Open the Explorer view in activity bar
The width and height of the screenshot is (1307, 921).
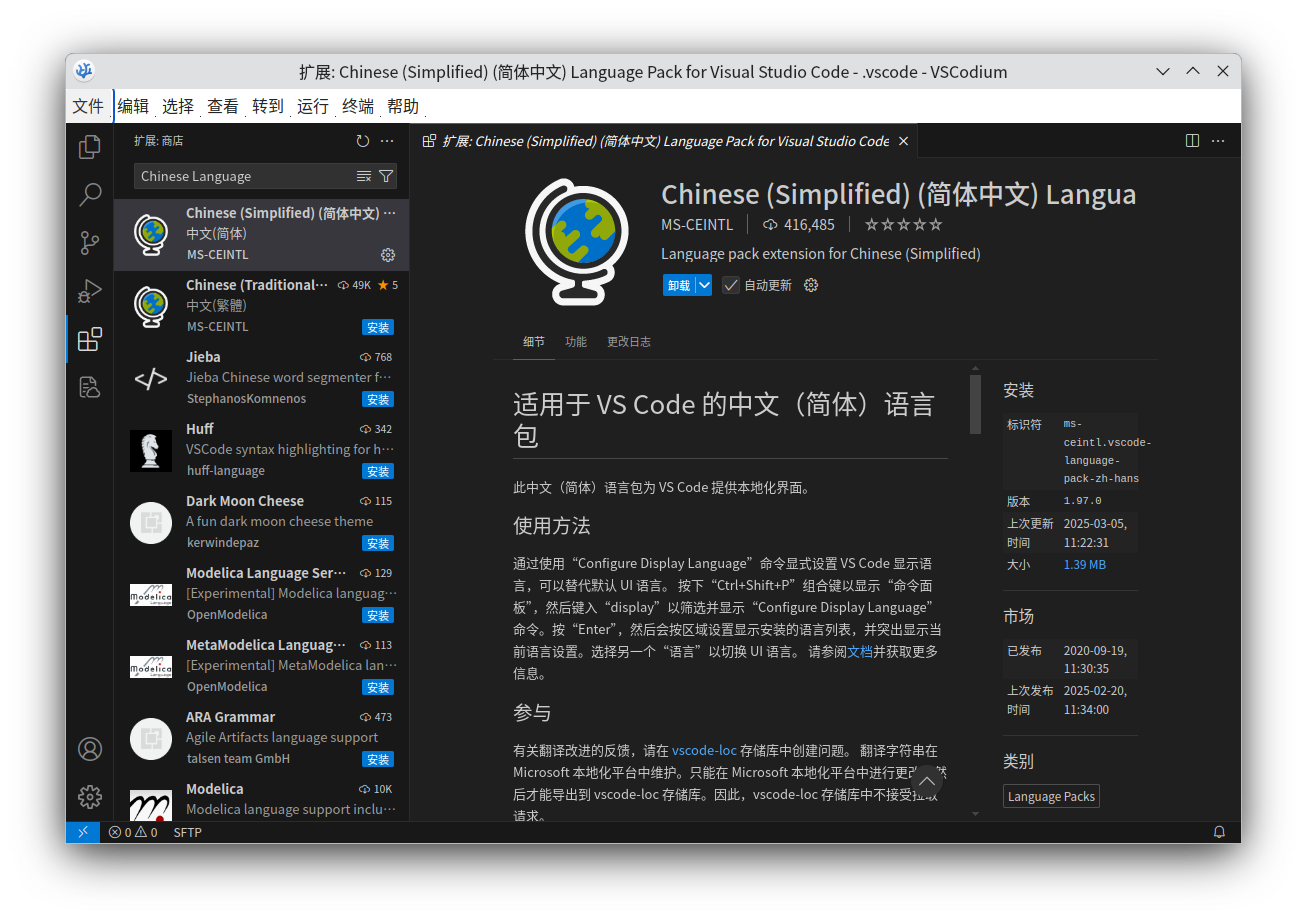tap(90, 147)
